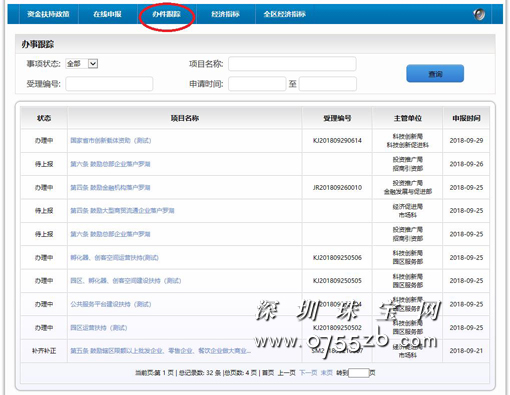The height and width of the screenshot is (395, 510).
Task: Click the 状态 column header
Action: click(x=44, y=118)
